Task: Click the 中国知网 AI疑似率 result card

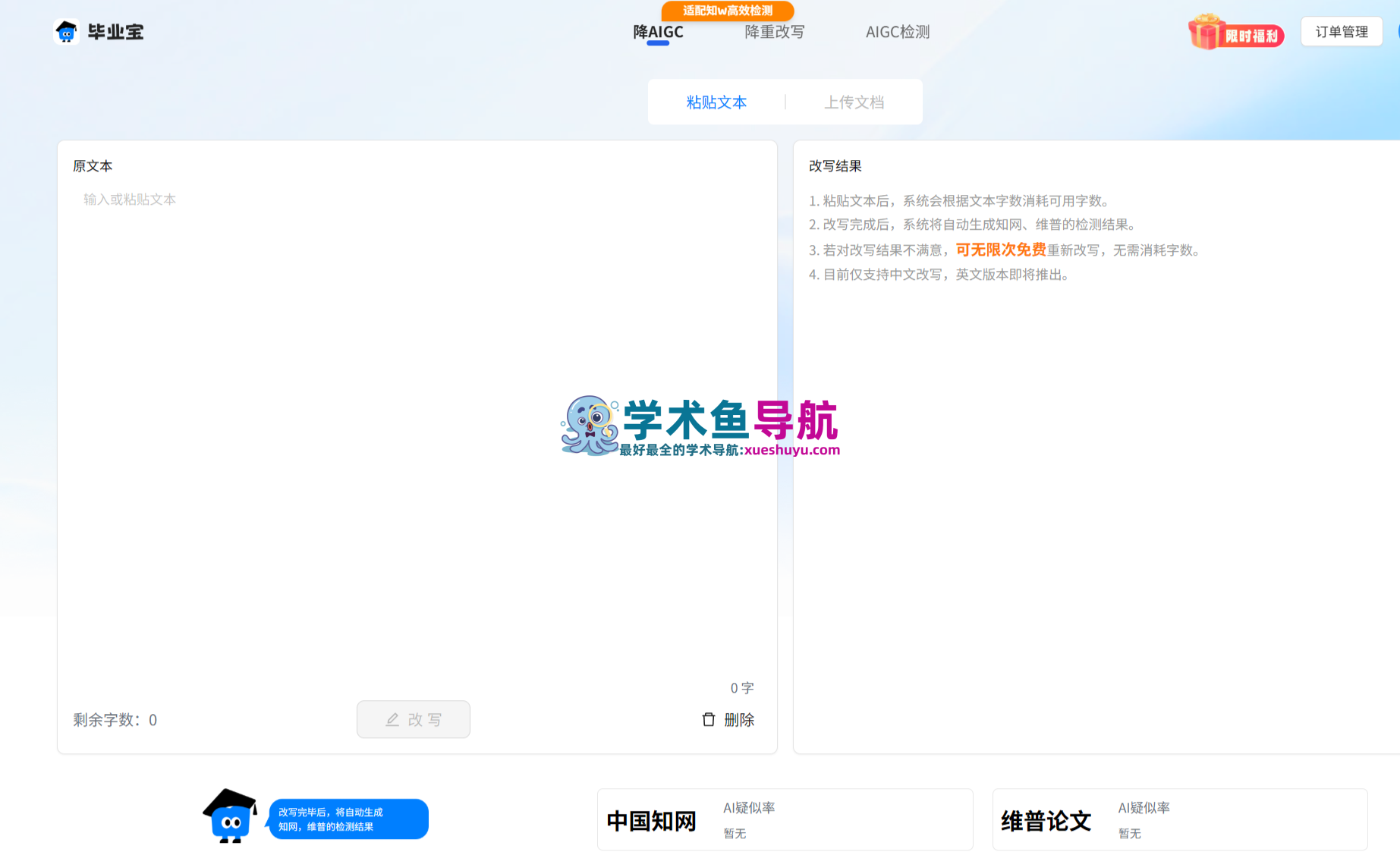Action: click(x=785, y=819)
